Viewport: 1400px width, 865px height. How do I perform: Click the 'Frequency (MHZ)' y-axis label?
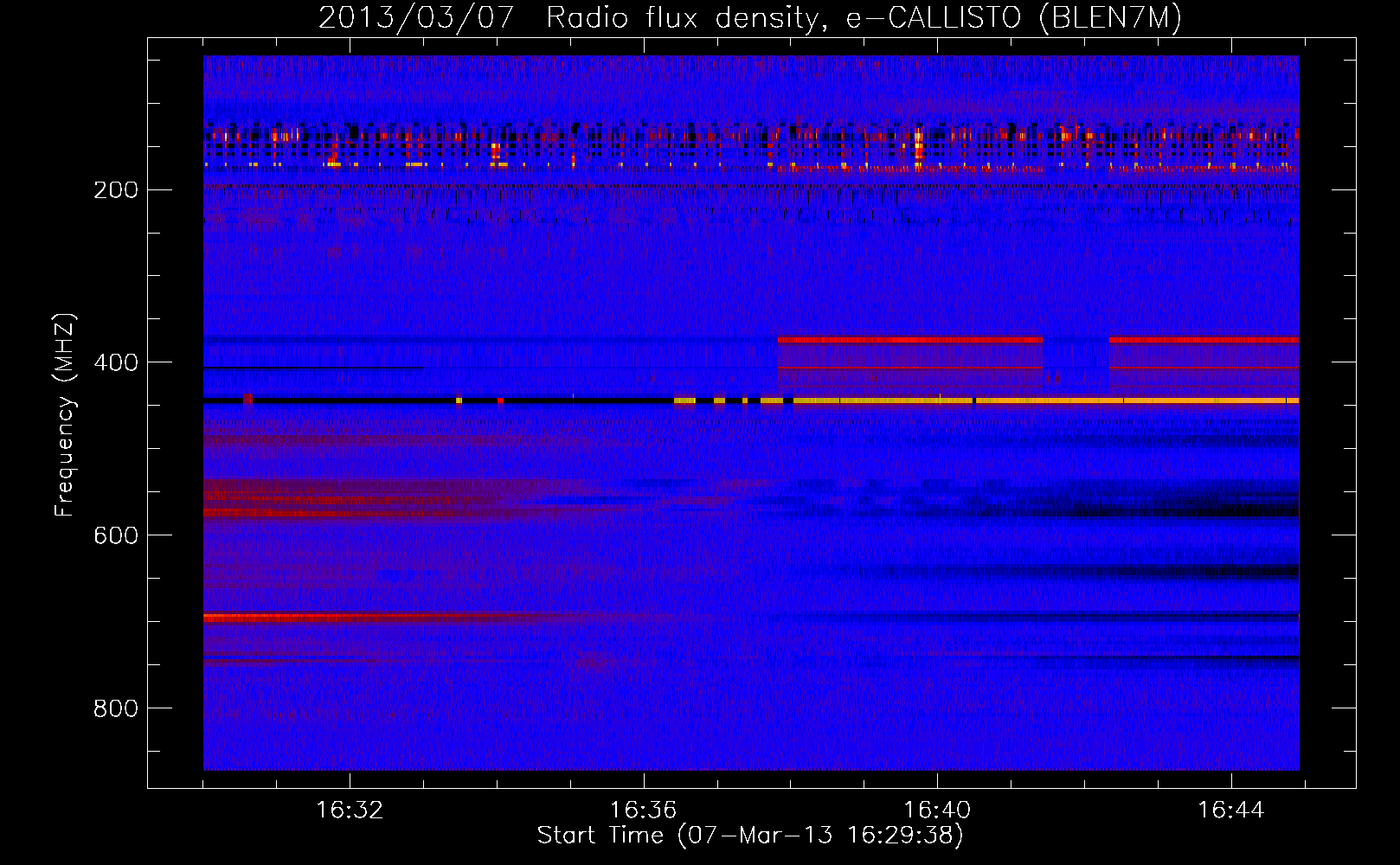[x=65, y=415]
